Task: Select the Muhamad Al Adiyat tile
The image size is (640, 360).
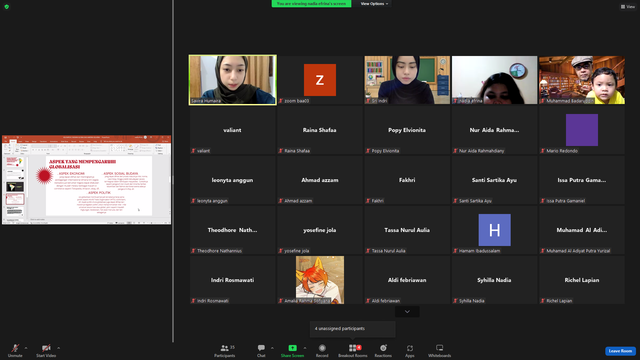Action: pos(582,230)
